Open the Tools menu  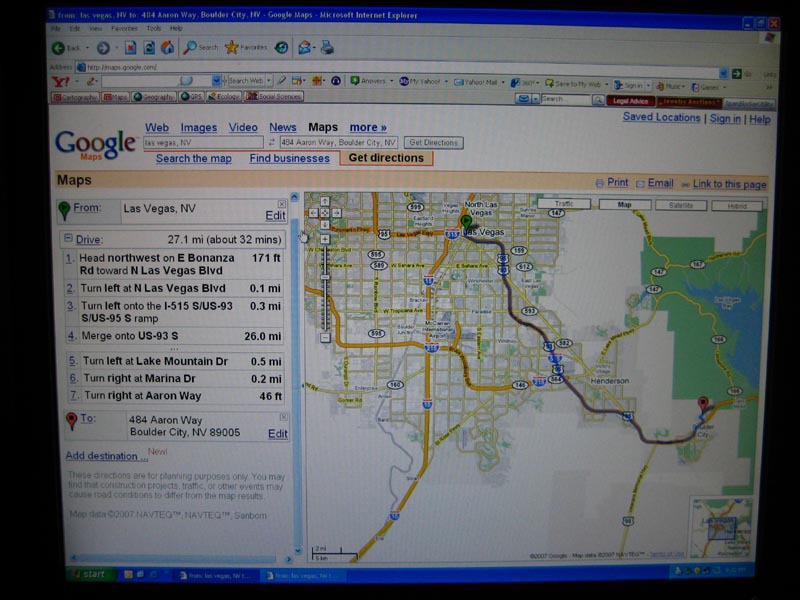[154, 29]
